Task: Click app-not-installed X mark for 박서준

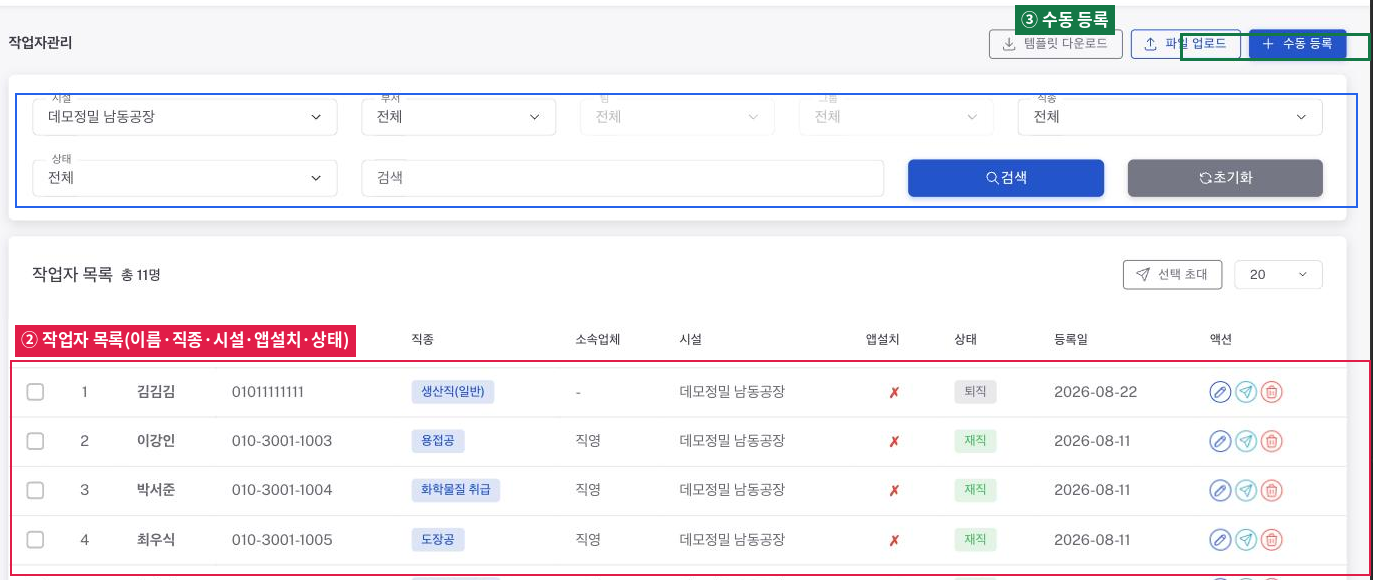Action: click(x=894, y=491)
